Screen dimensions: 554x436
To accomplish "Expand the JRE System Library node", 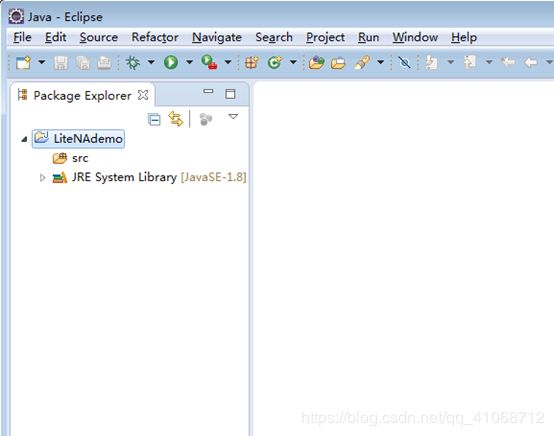I will point(43,177).
